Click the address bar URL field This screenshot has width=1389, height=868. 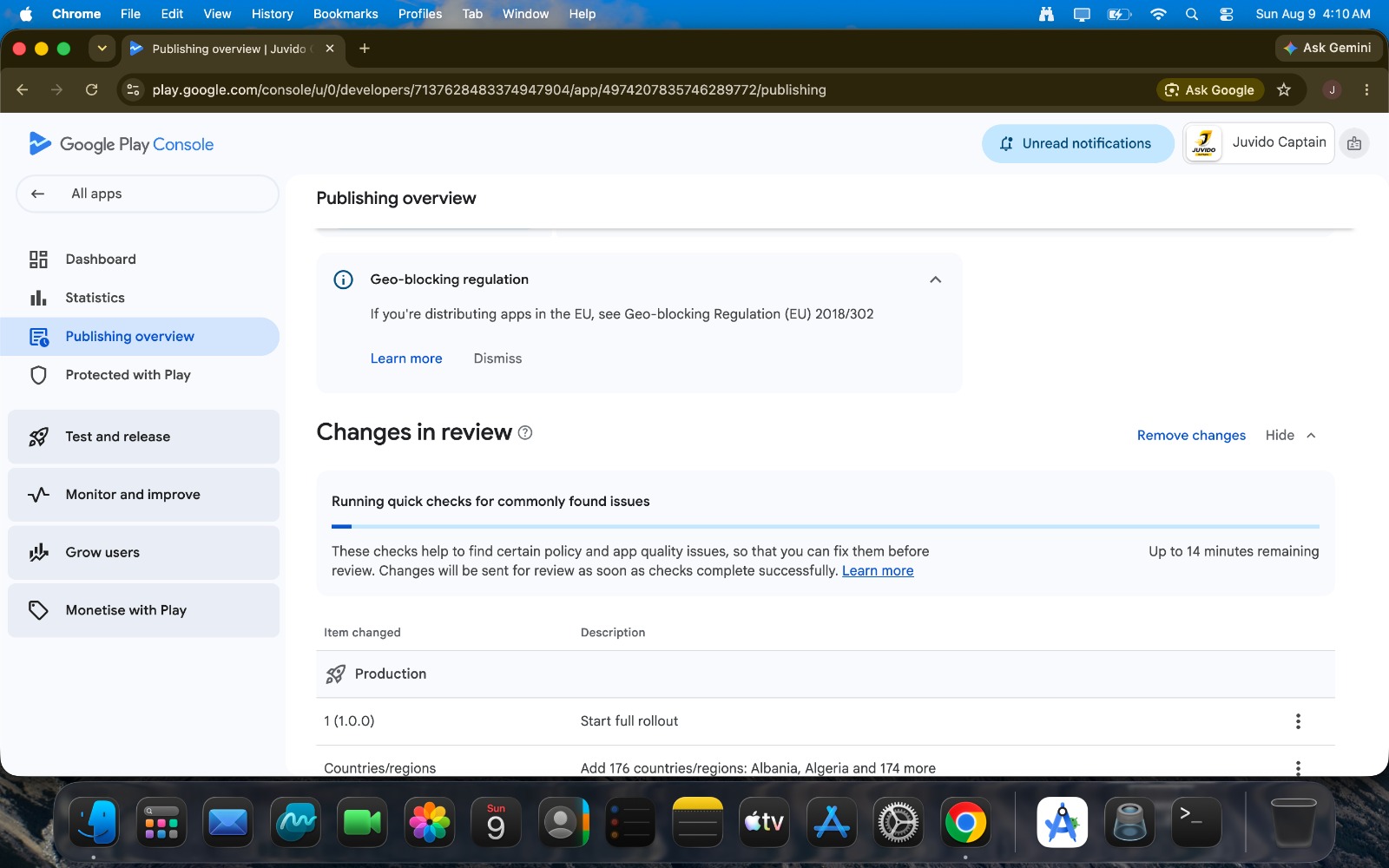(489, 89)
